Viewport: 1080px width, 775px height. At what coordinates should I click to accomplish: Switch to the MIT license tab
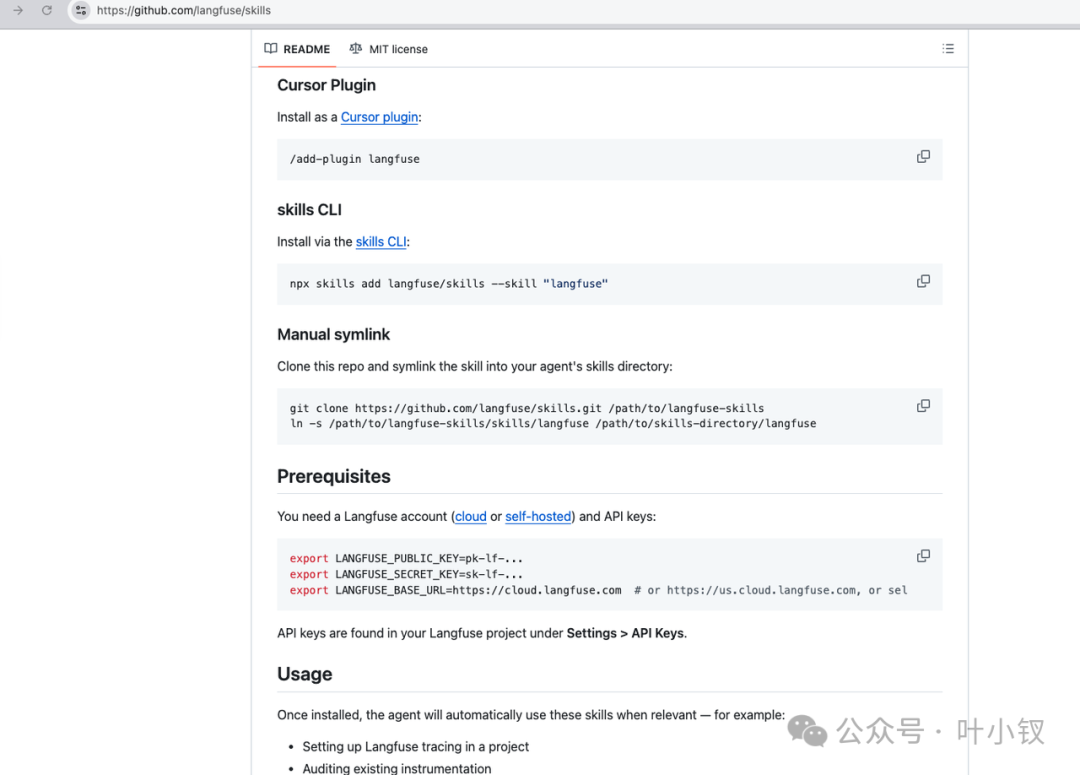pos(388,49)
